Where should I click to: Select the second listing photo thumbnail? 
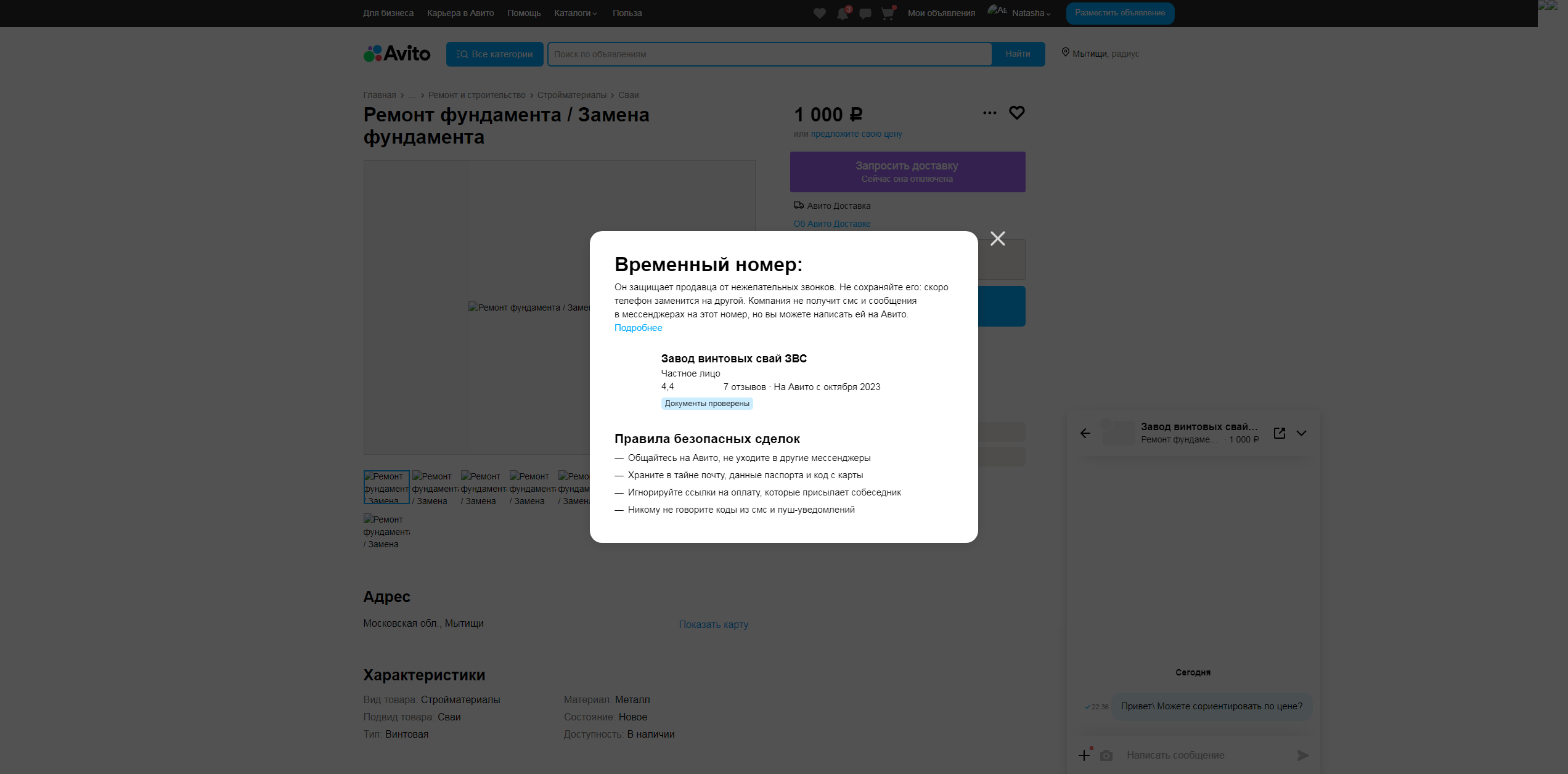(435, 487)
